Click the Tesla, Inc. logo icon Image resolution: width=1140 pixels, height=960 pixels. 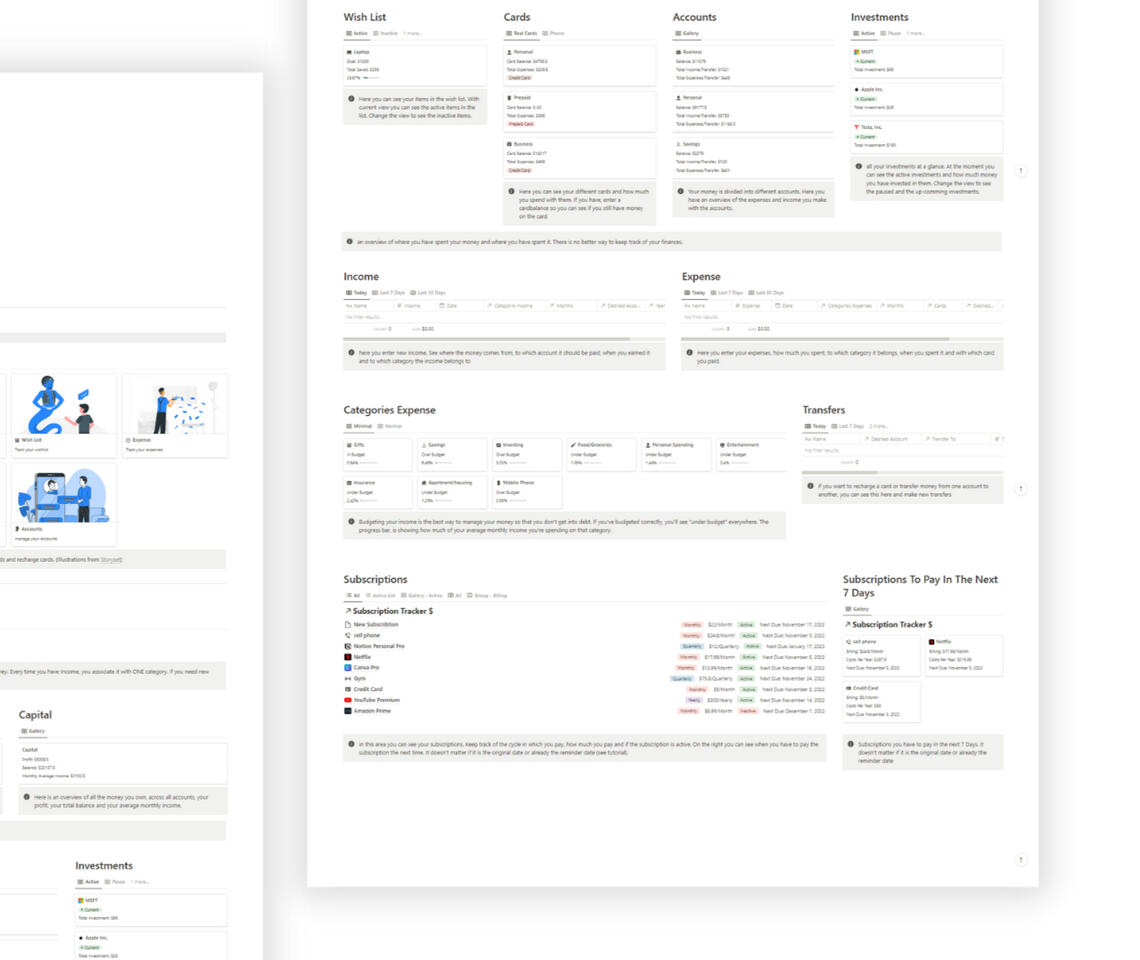coord(856,127)
